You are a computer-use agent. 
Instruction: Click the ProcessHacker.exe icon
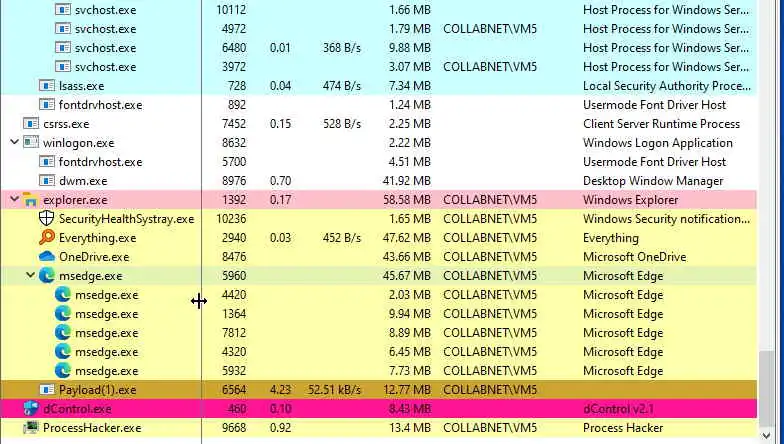pyautogui.click(x=30, y=428)
